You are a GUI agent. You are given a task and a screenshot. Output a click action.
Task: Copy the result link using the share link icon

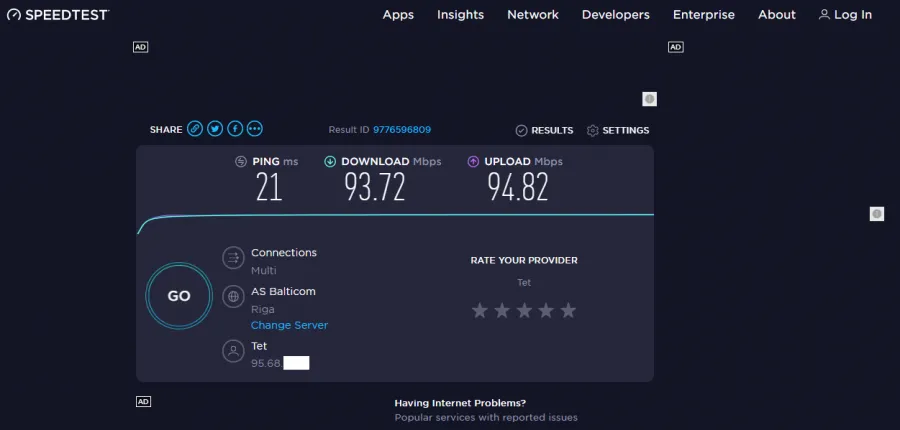click(195, 129)
